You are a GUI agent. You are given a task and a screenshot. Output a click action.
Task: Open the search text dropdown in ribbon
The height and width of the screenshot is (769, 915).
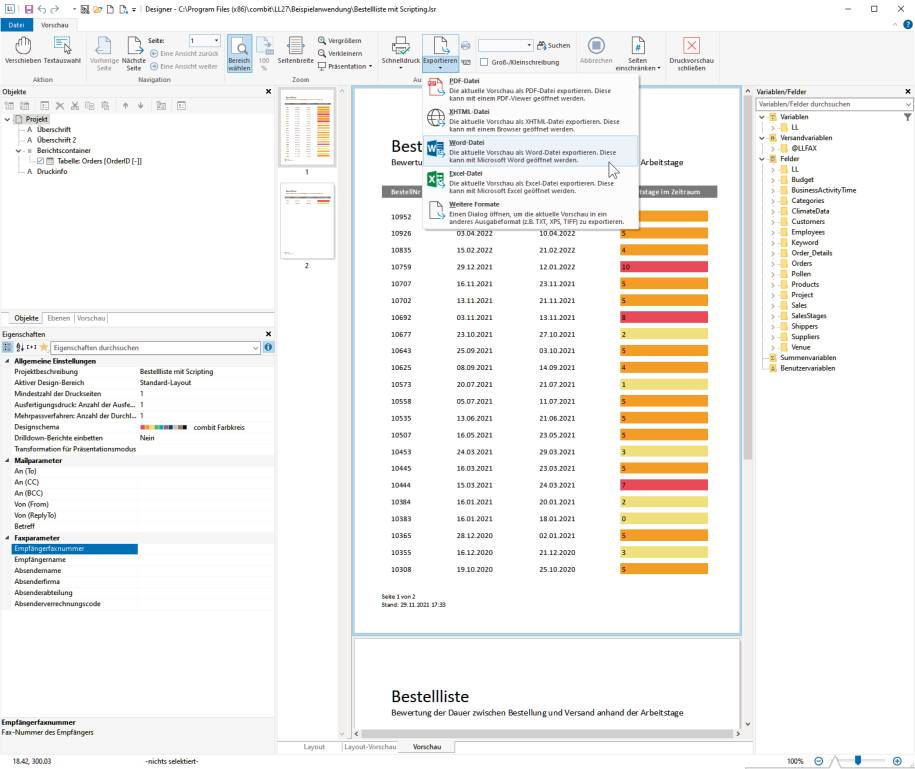(529, 45)
